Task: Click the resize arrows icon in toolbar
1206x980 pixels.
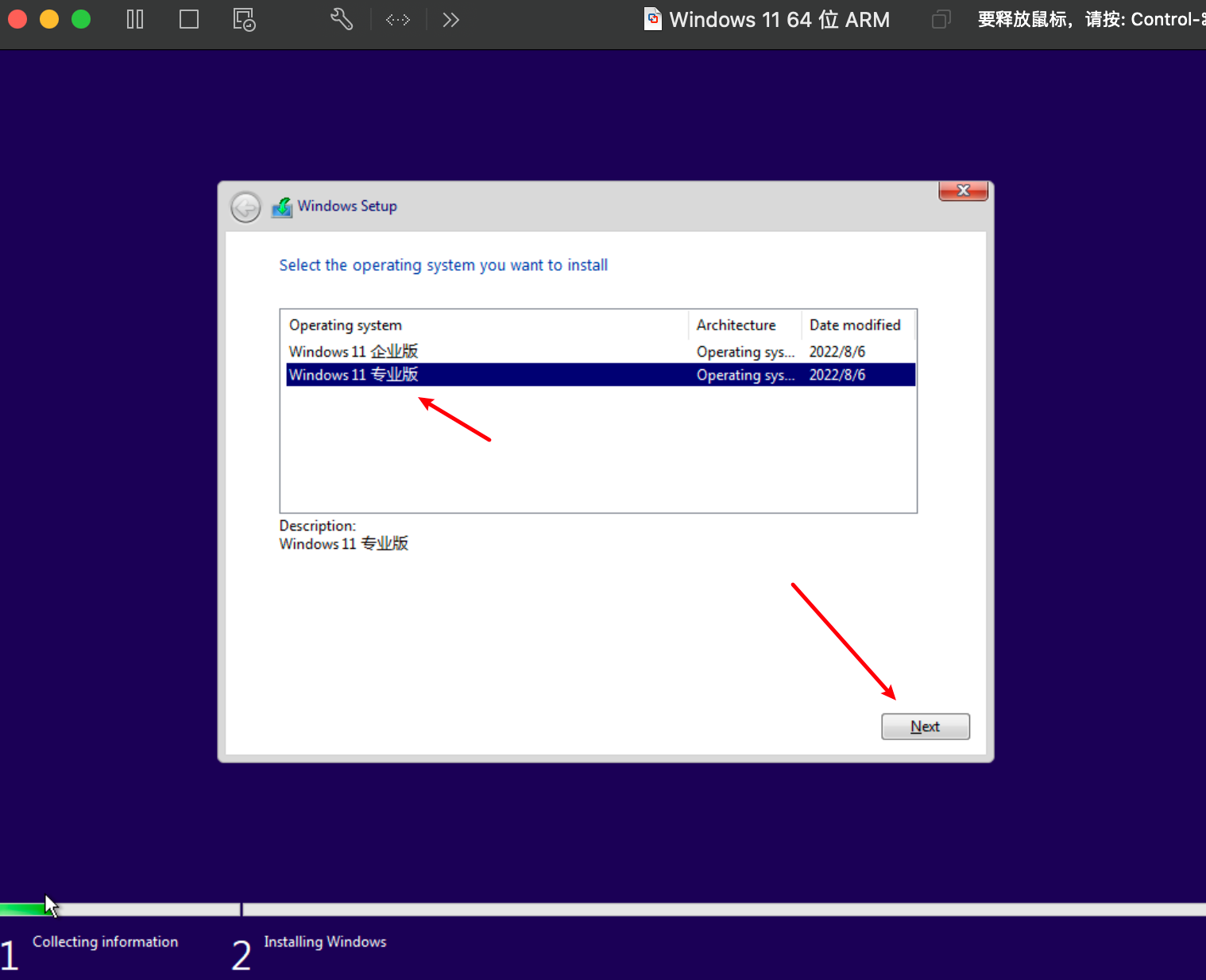Action: click(x=398, y=20)
